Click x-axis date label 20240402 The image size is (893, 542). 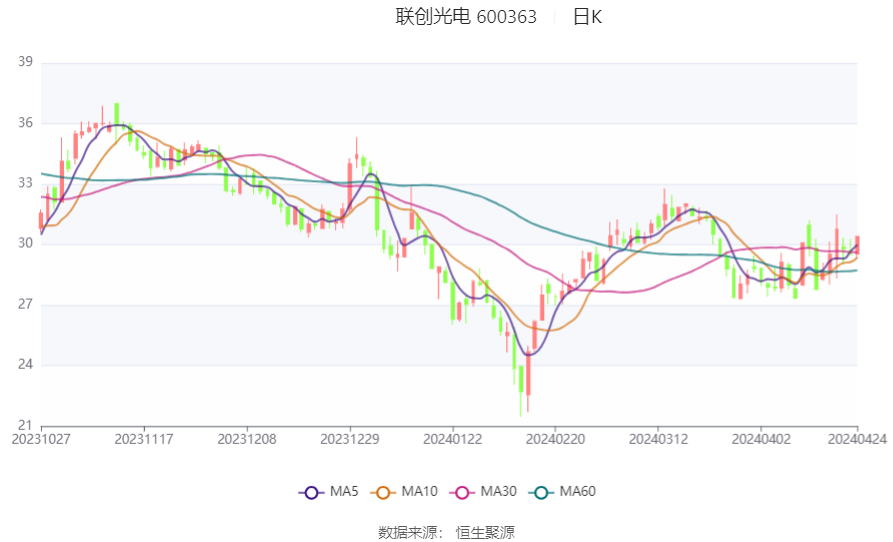761,440
